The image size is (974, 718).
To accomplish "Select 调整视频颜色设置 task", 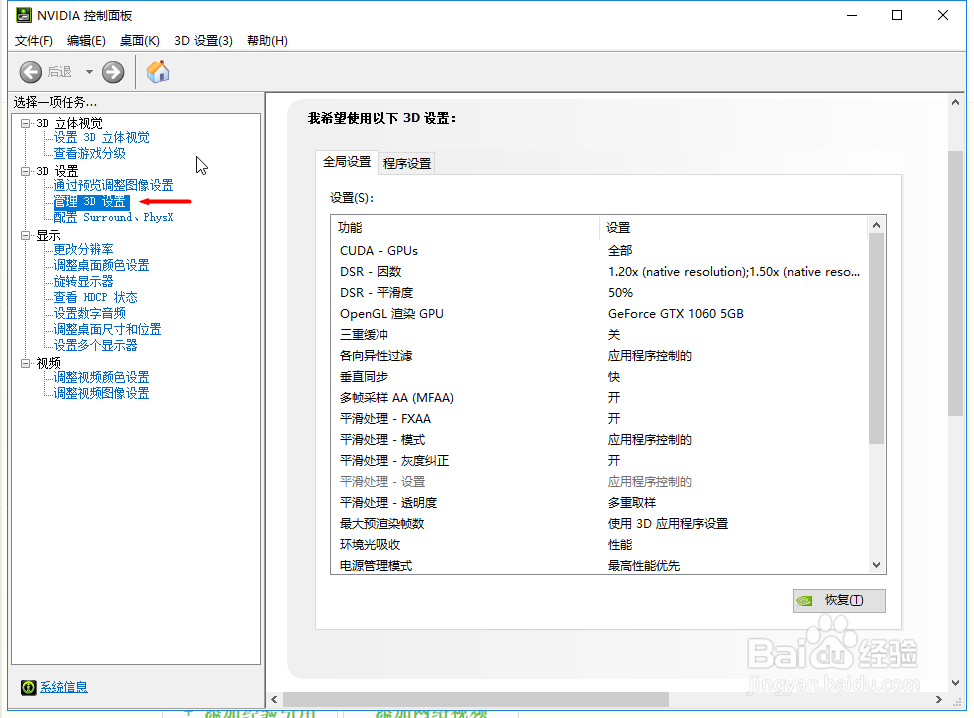I will point(101,377).
